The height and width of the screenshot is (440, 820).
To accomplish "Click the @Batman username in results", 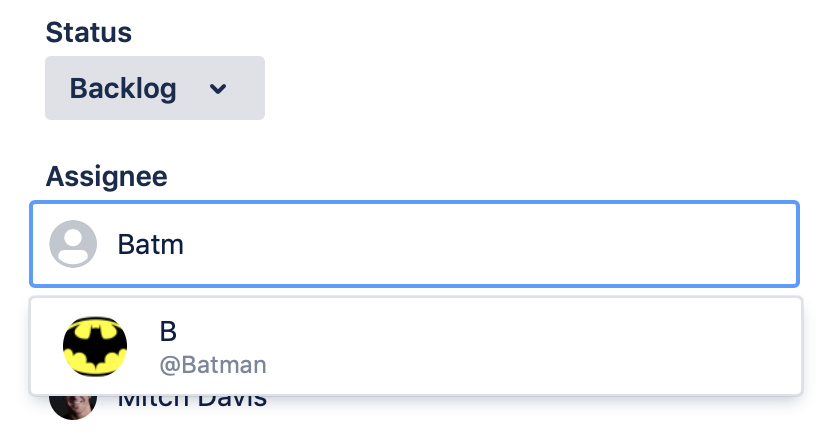I will pyautogui.click(x=213, y=365).
